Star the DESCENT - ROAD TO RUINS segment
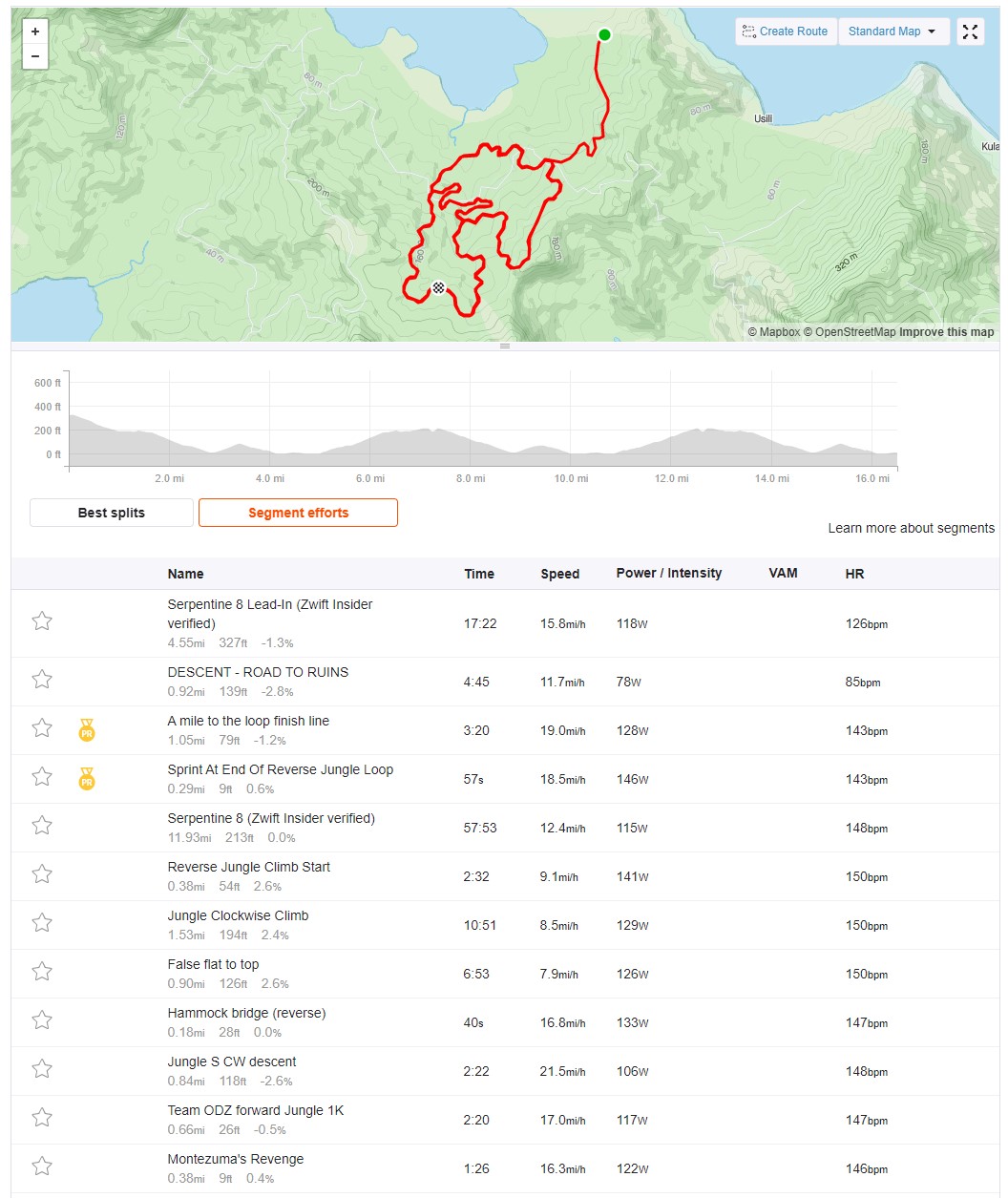The height and width of the screenshot is (1198, 1008). (x=42, y=680)
